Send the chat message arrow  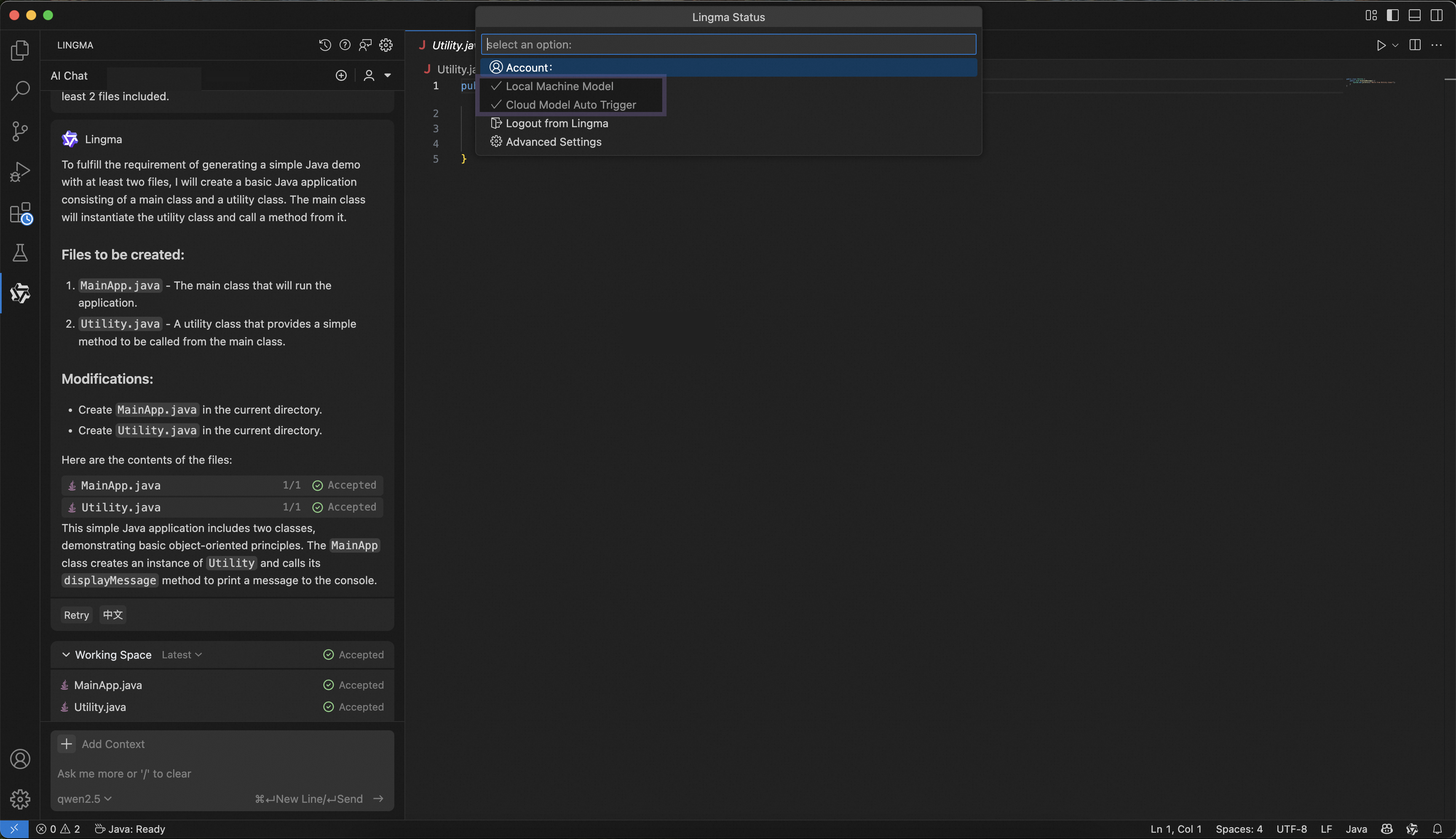(378, 799)
